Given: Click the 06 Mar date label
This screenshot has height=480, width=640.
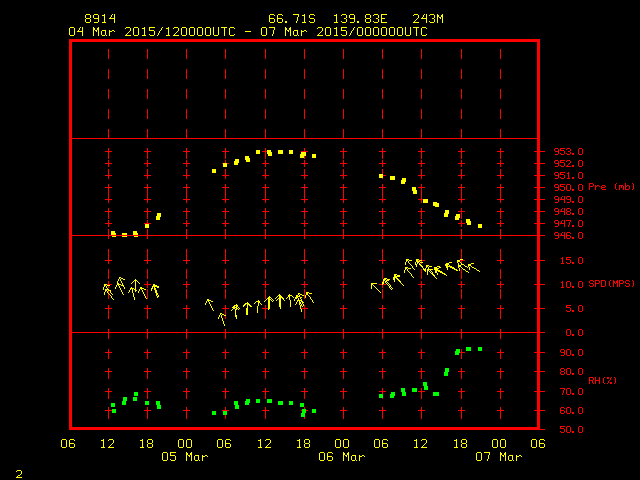Looking at the screenshot, I should coord(342,457).
